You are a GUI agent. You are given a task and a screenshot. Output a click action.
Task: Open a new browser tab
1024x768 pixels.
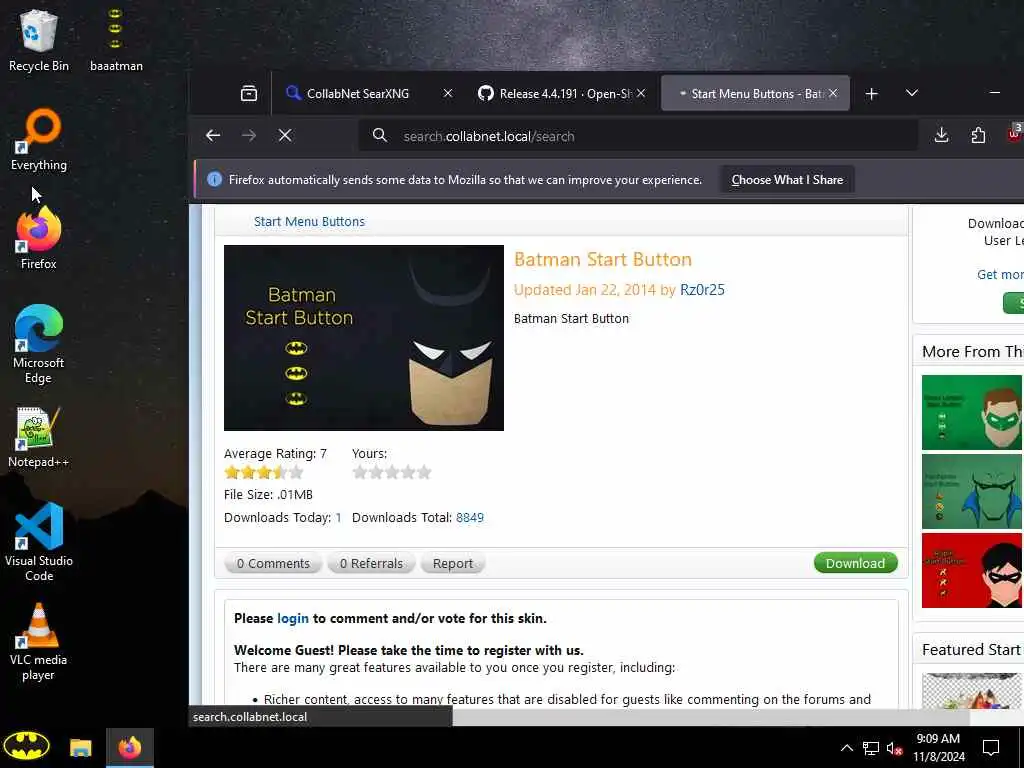[871, 93]
